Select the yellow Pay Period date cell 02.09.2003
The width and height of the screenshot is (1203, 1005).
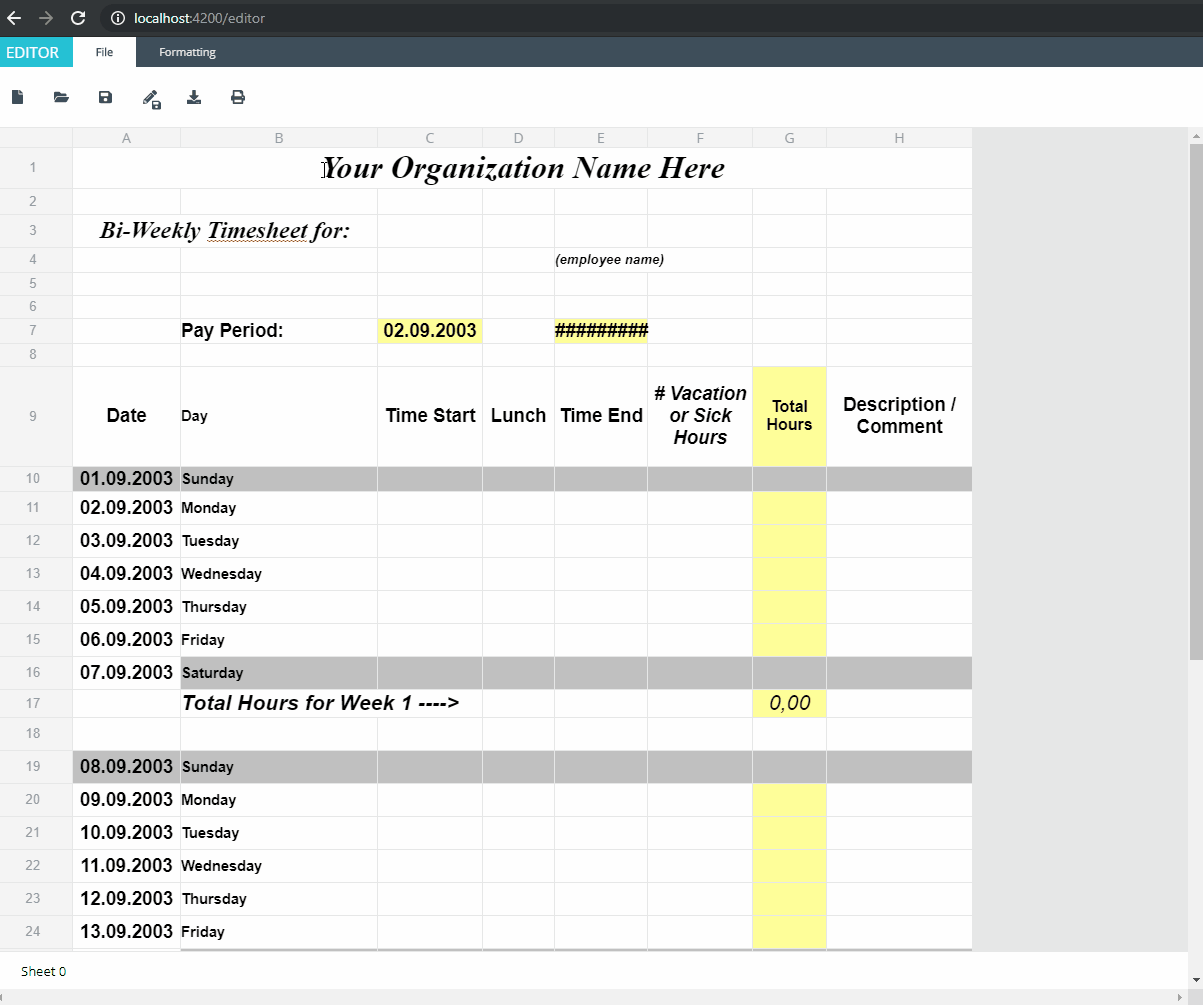pyautogui.click(x=430, y=331)
